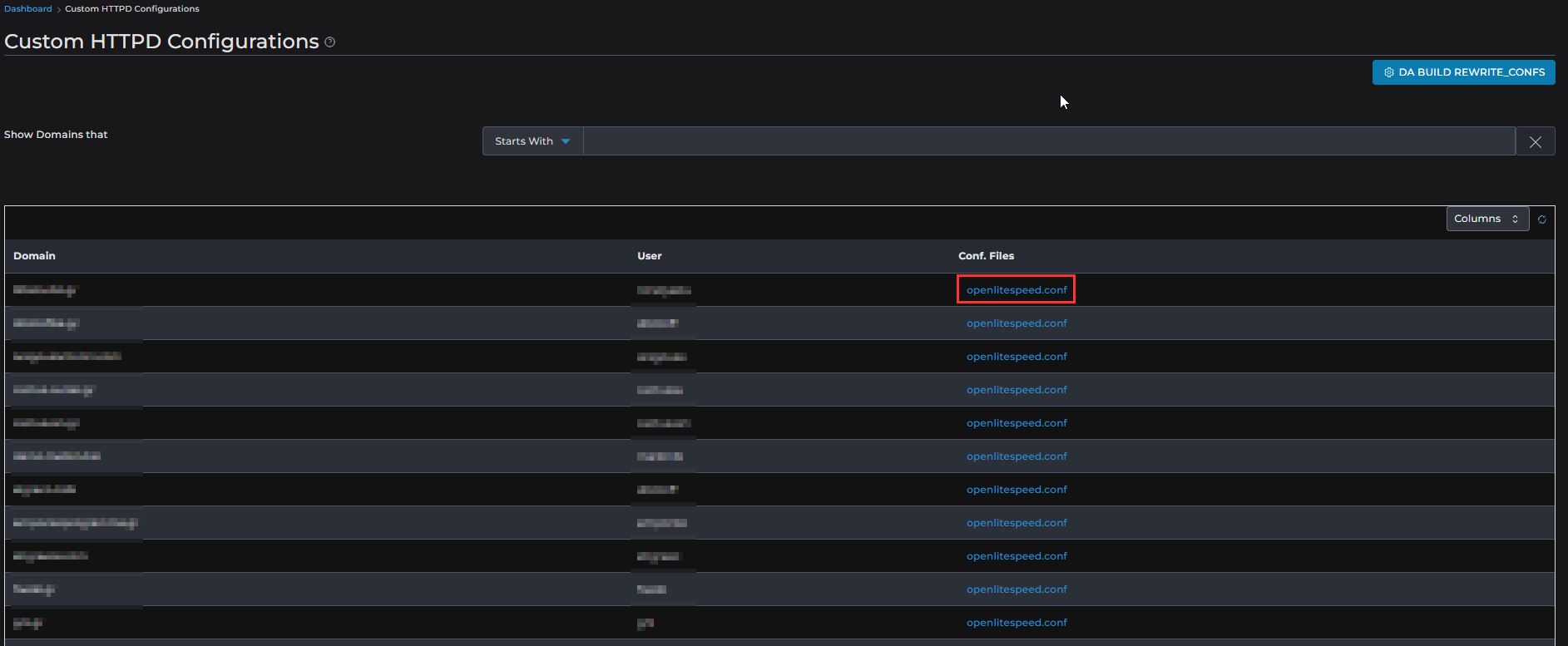Viewport: 1568px width, 646px height.
Task: Open openlitespeed.conf in the sixth table row
Action: point(1016,456)
